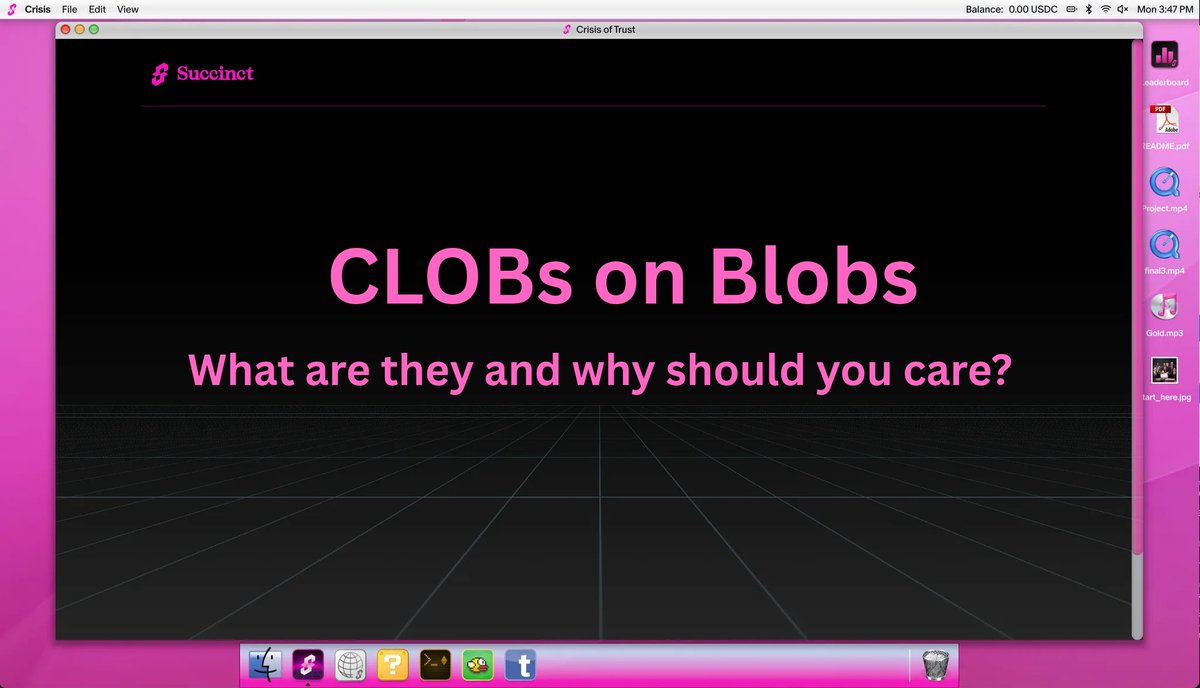The width and height of the screenshot is (1200, 688).
Task: Minimize the Crisis of Trust window
Action: pos(80,30)
